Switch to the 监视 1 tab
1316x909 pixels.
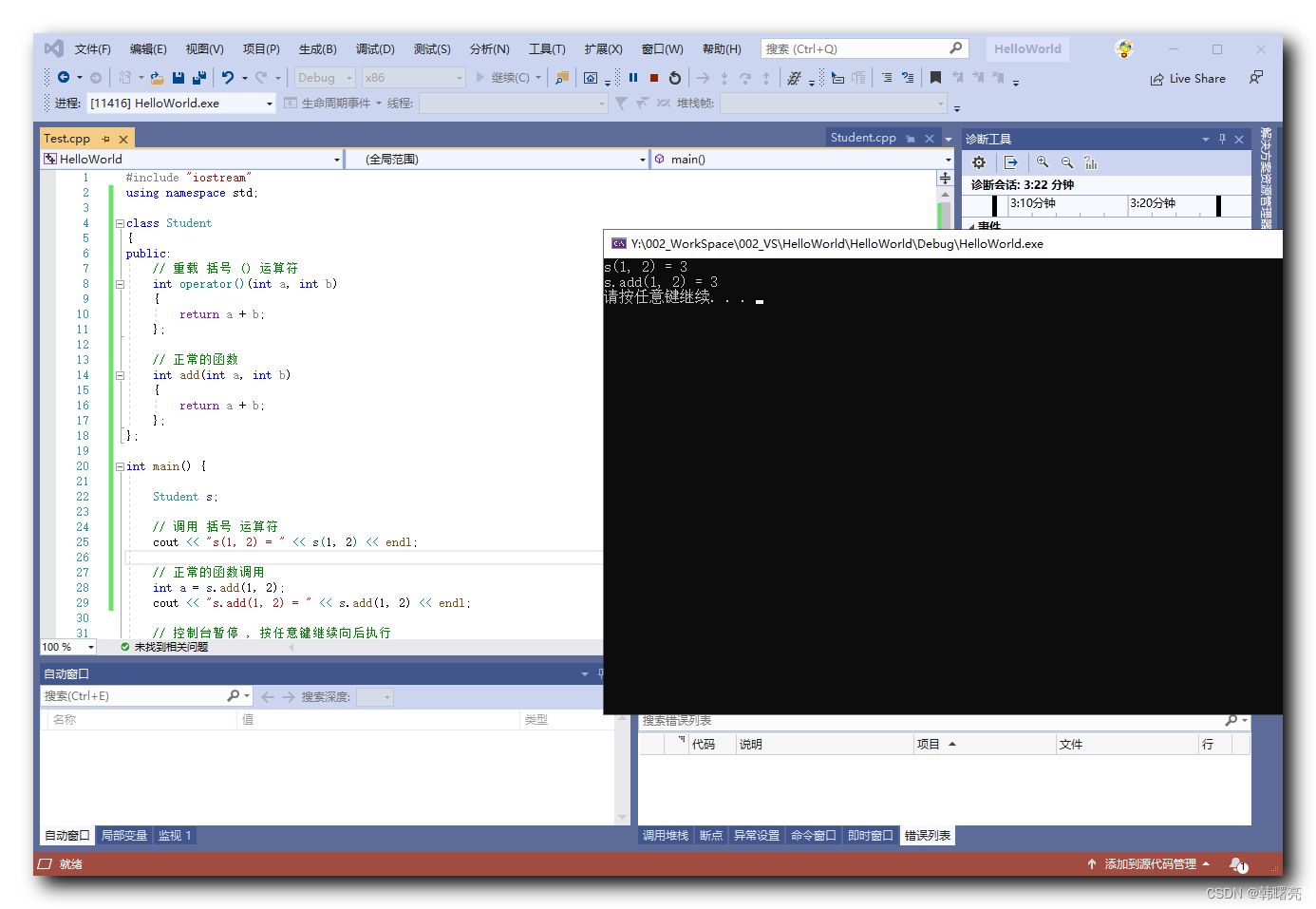[175, 836]
